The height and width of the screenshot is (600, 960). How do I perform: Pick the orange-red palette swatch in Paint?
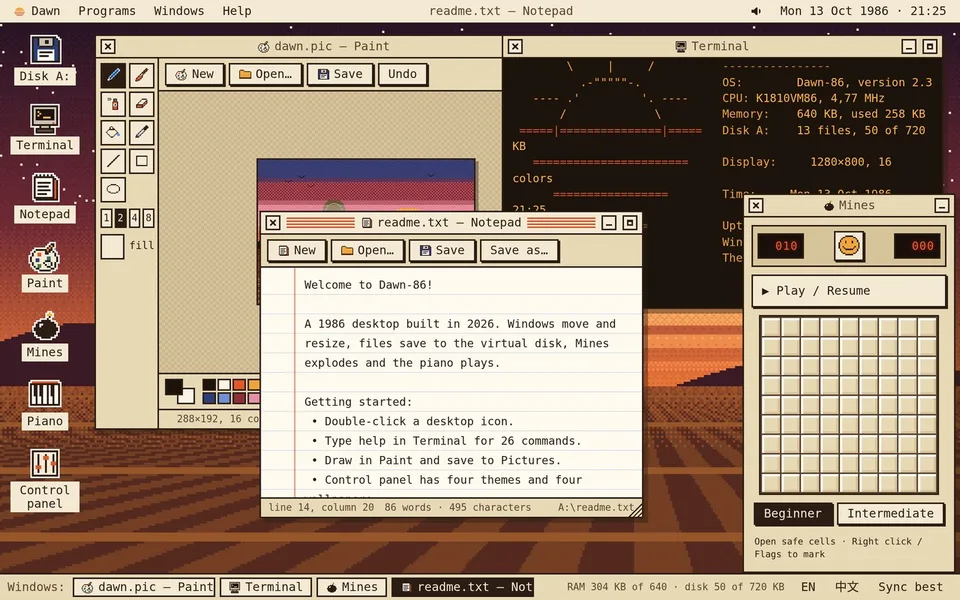tap(239, 384)
